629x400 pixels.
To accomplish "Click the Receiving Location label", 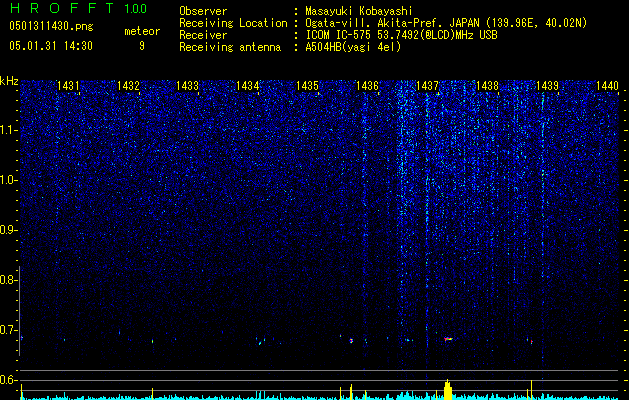I will [233, 23].
